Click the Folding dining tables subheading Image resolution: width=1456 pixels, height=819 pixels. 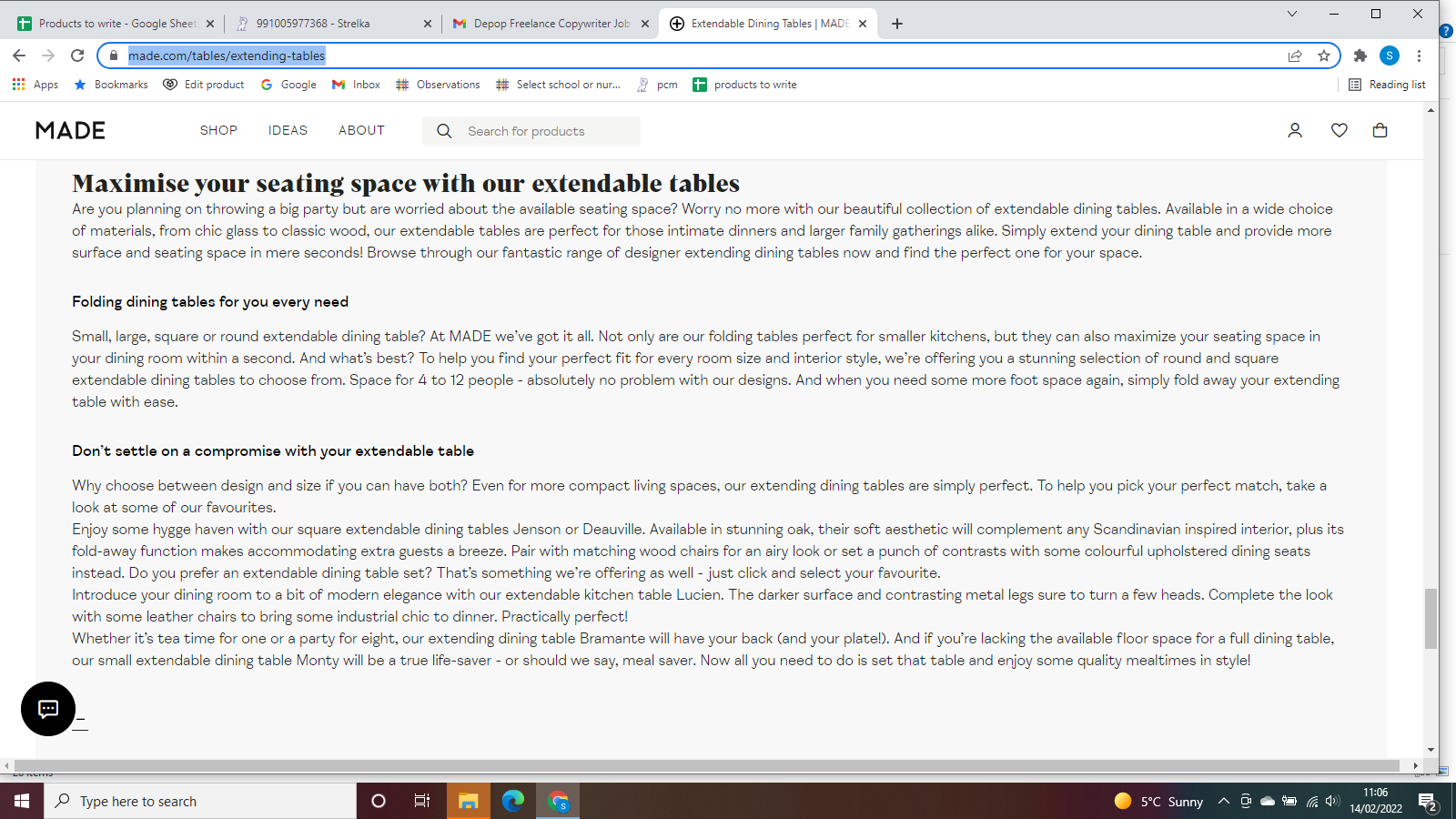coord(210,302)
